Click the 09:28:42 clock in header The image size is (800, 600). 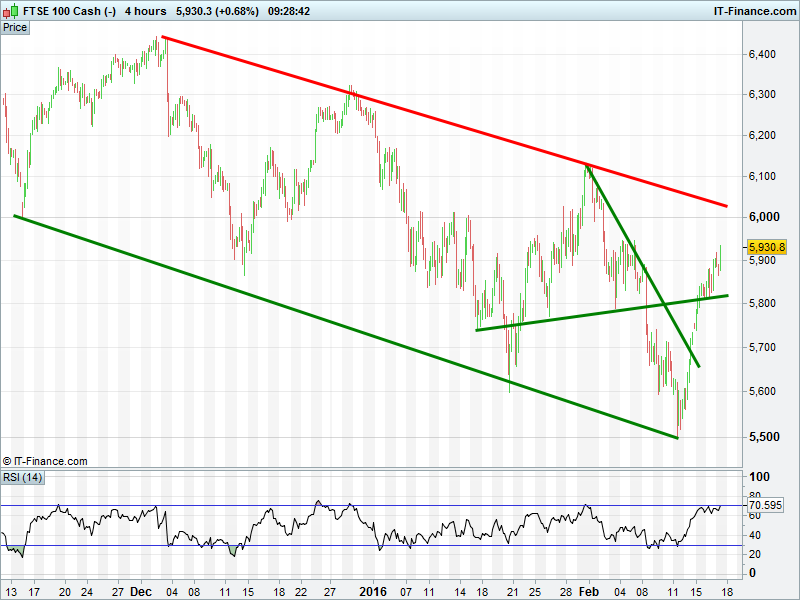(289, 10)
